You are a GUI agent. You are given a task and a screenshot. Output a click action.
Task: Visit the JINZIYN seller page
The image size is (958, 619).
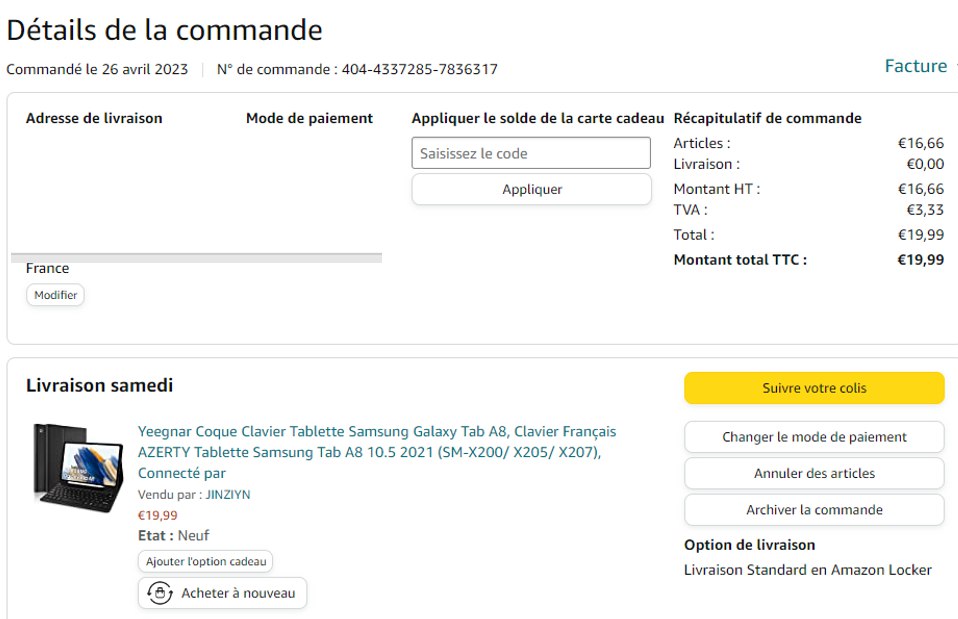pos(228,494)
